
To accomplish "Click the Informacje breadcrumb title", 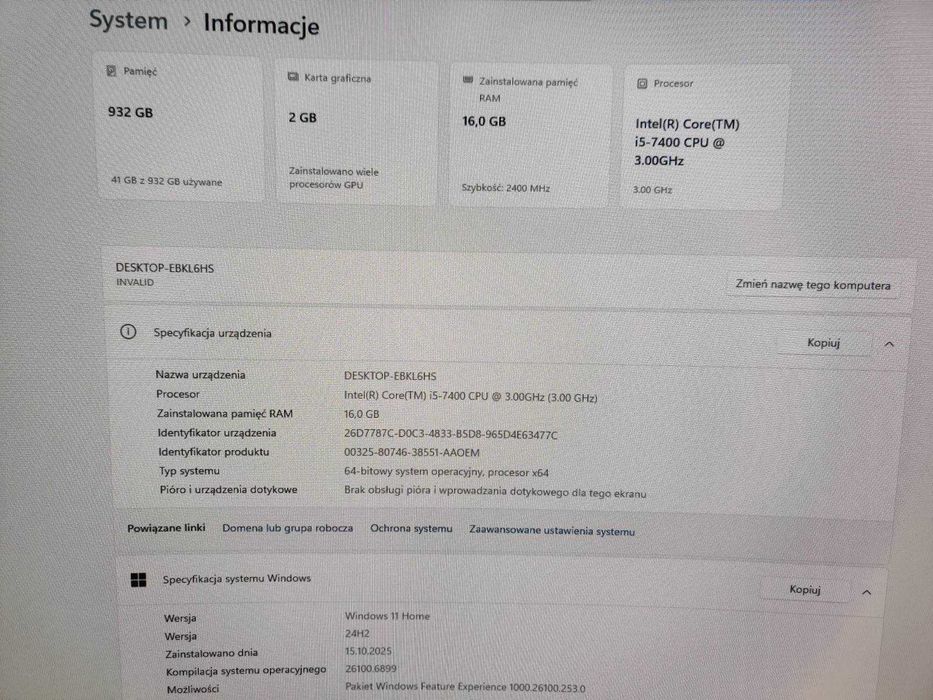I will click(x=261, y=24).
